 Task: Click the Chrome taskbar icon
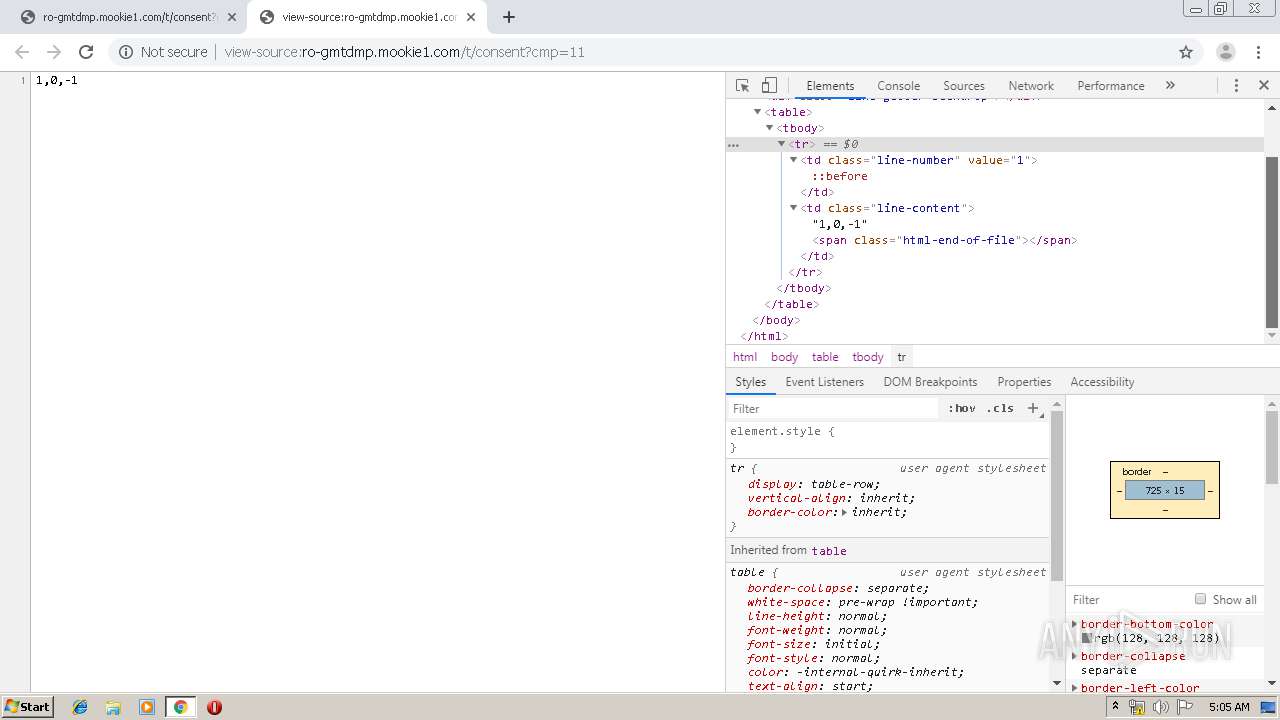(x=180, y=707)
